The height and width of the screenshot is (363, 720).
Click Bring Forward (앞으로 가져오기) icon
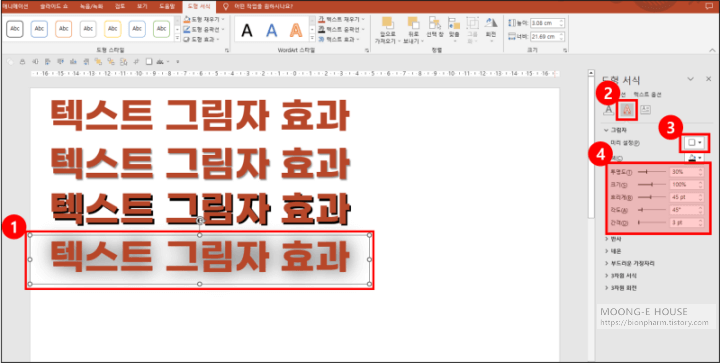point(388,24)
